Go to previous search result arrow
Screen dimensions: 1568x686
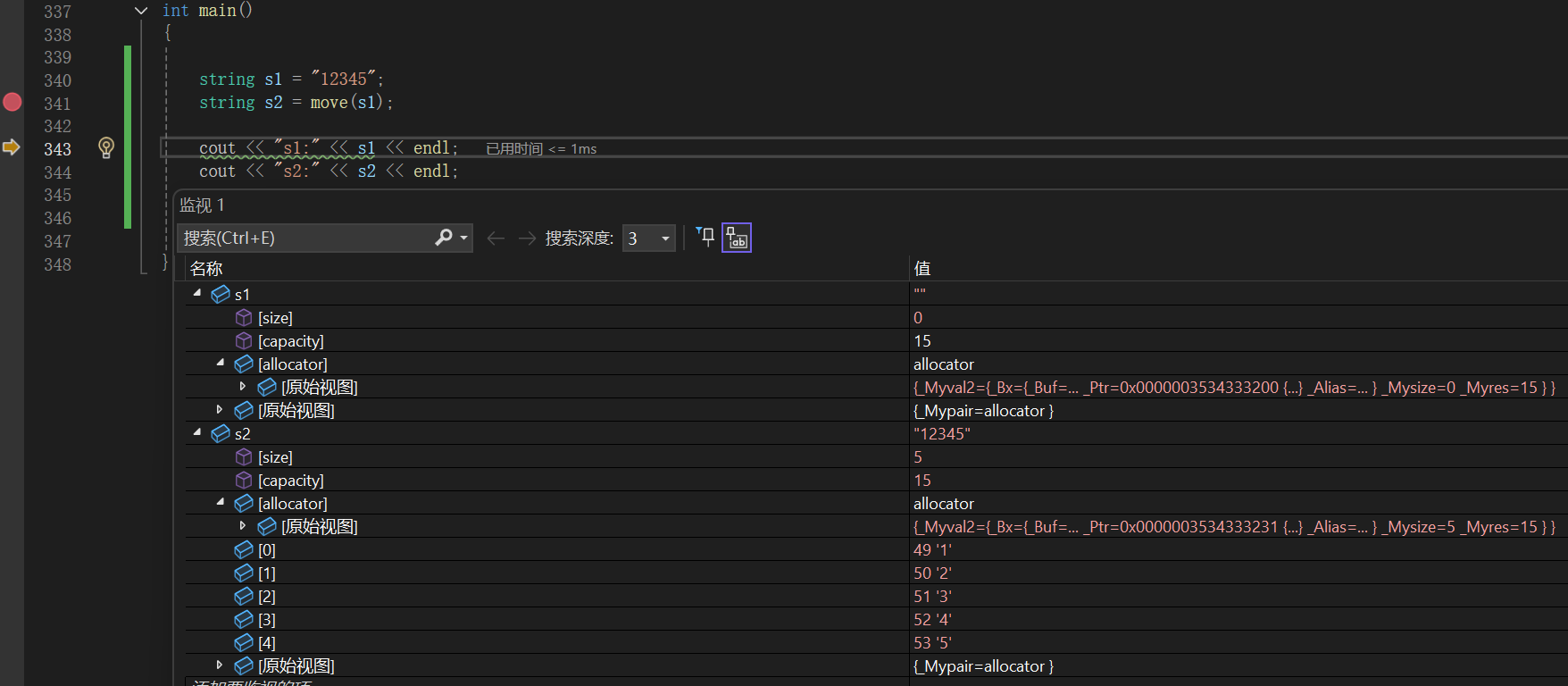coord(496,238)
